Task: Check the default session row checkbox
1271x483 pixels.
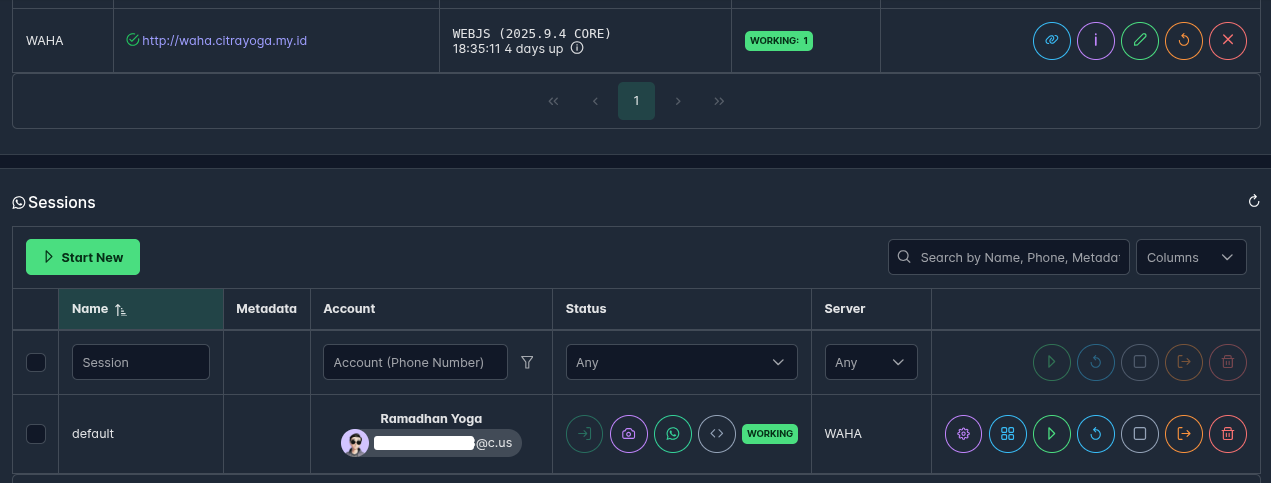Action: pos(36,434)
